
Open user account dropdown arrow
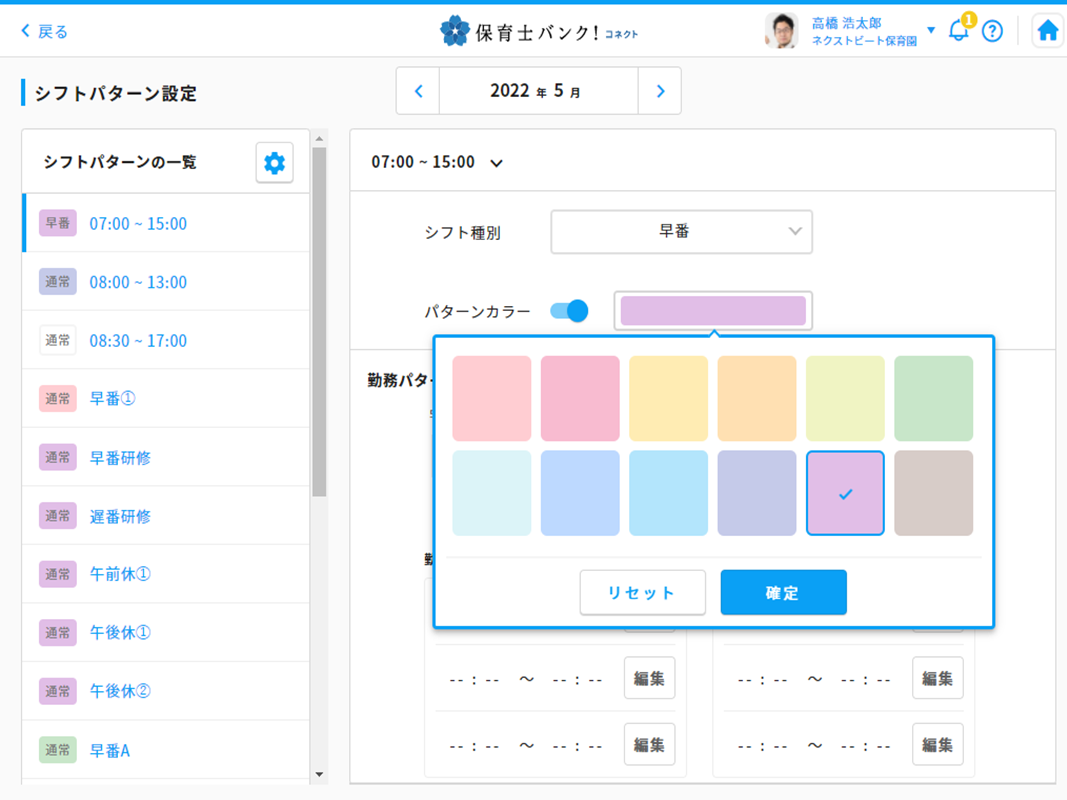(x=931, y=30)
